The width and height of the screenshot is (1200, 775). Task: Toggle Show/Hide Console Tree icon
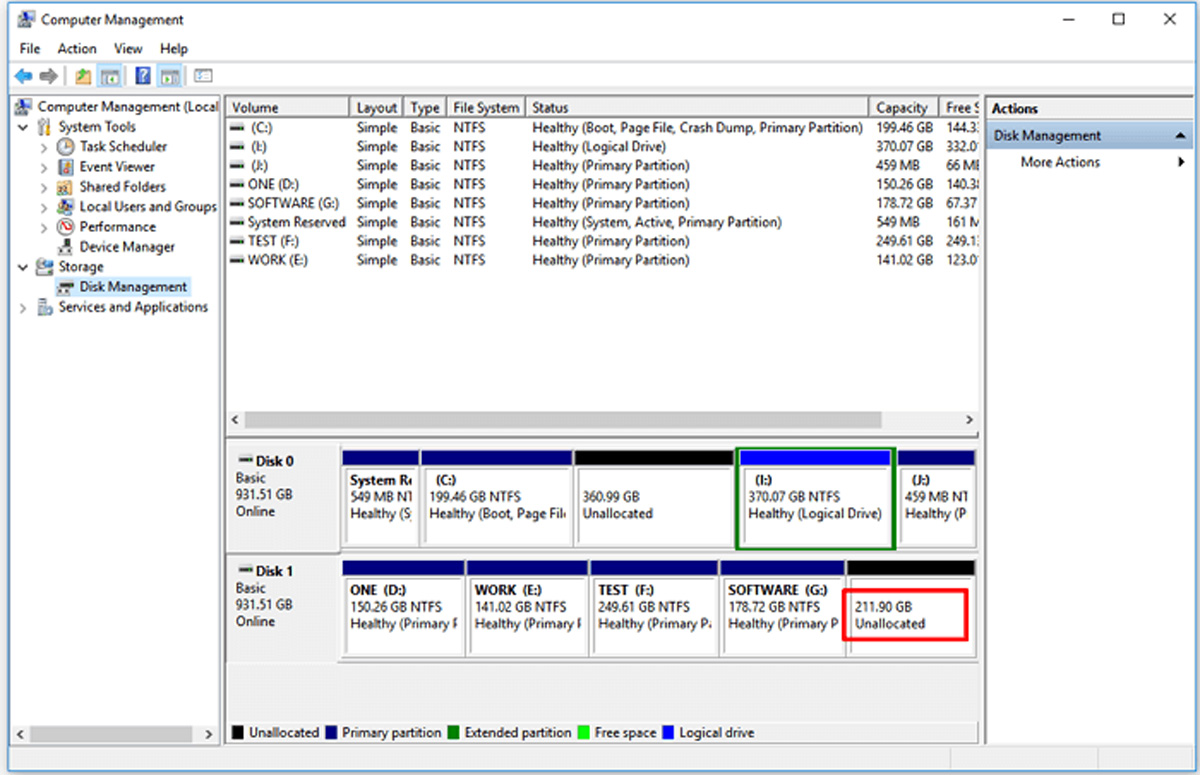110,75
